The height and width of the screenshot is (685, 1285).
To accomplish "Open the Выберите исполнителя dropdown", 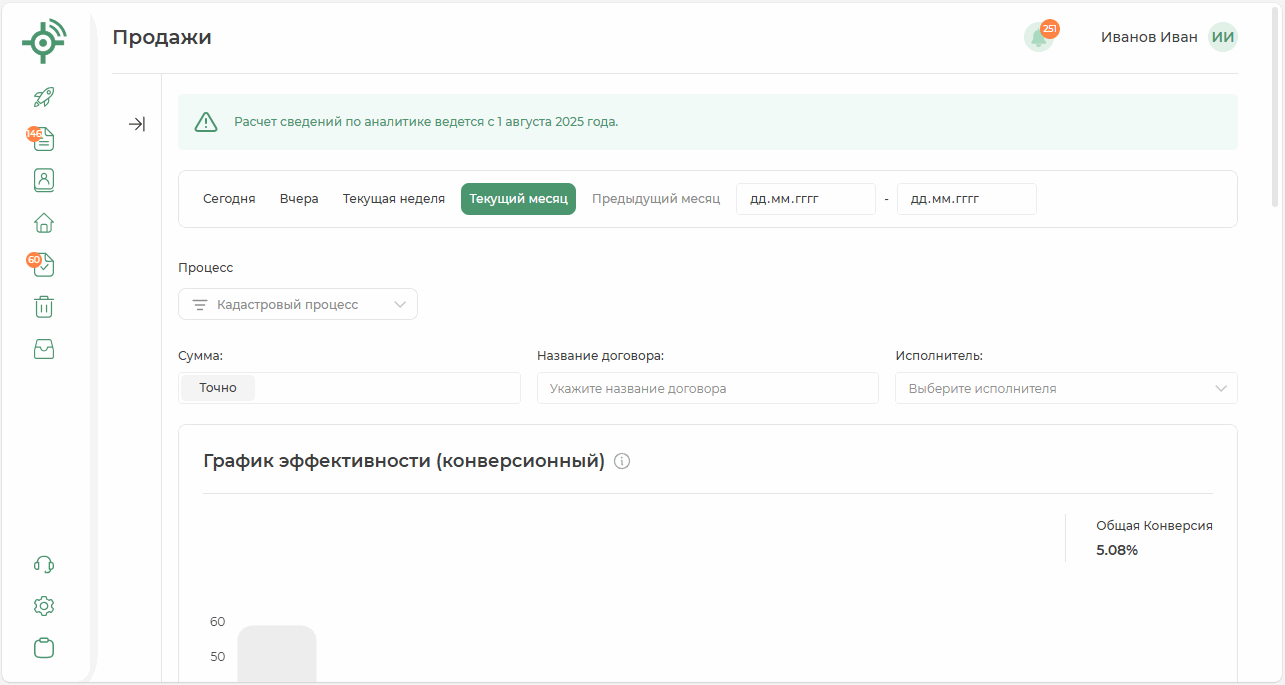I will pyautogui.click(x=1066, y=388).
